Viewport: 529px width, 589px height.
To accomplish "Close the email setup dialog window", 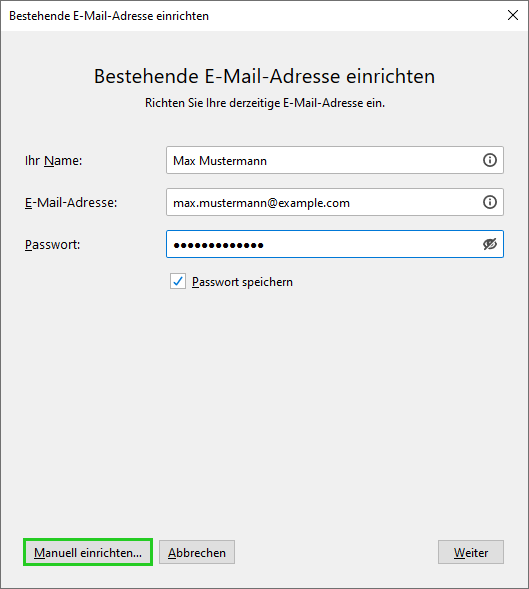I will [x=513, y=15].
